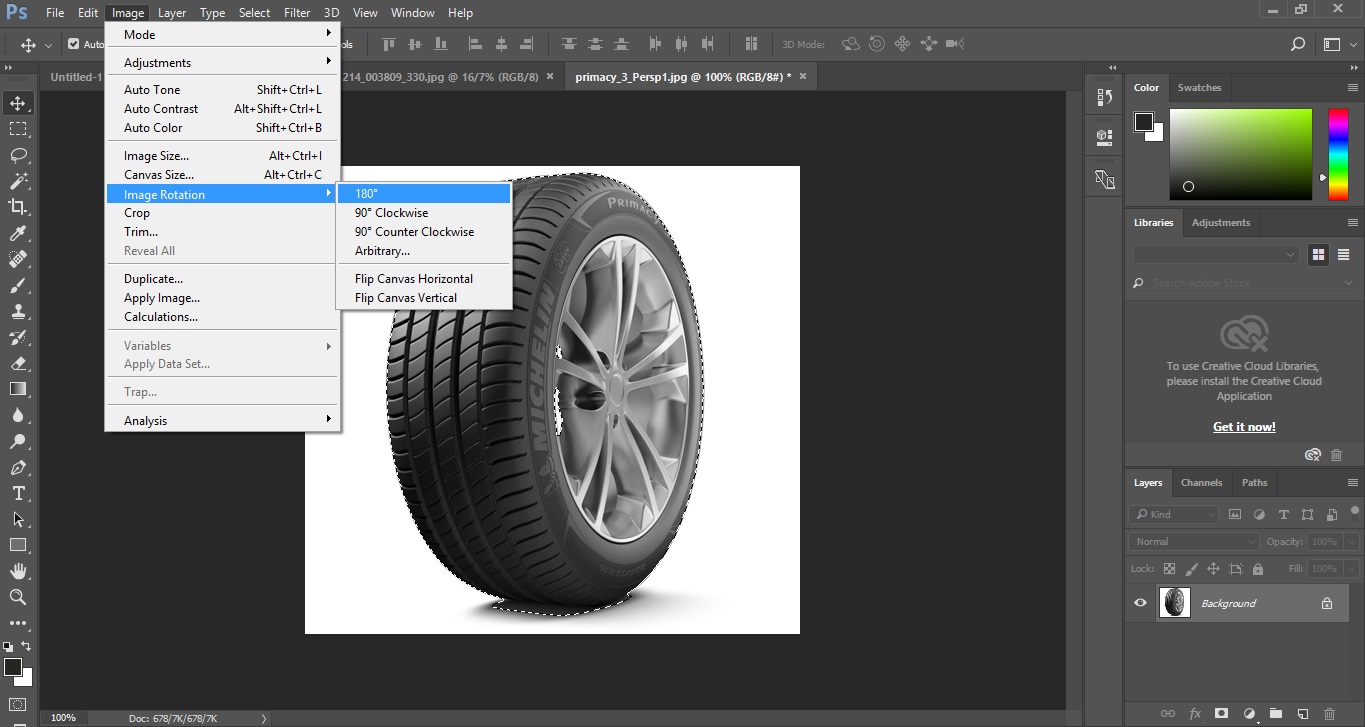Image resolution: width=1365 pixels, height=727 pixels.
Task: Select the Clone Stamp tool
Action: pos(18,311)
